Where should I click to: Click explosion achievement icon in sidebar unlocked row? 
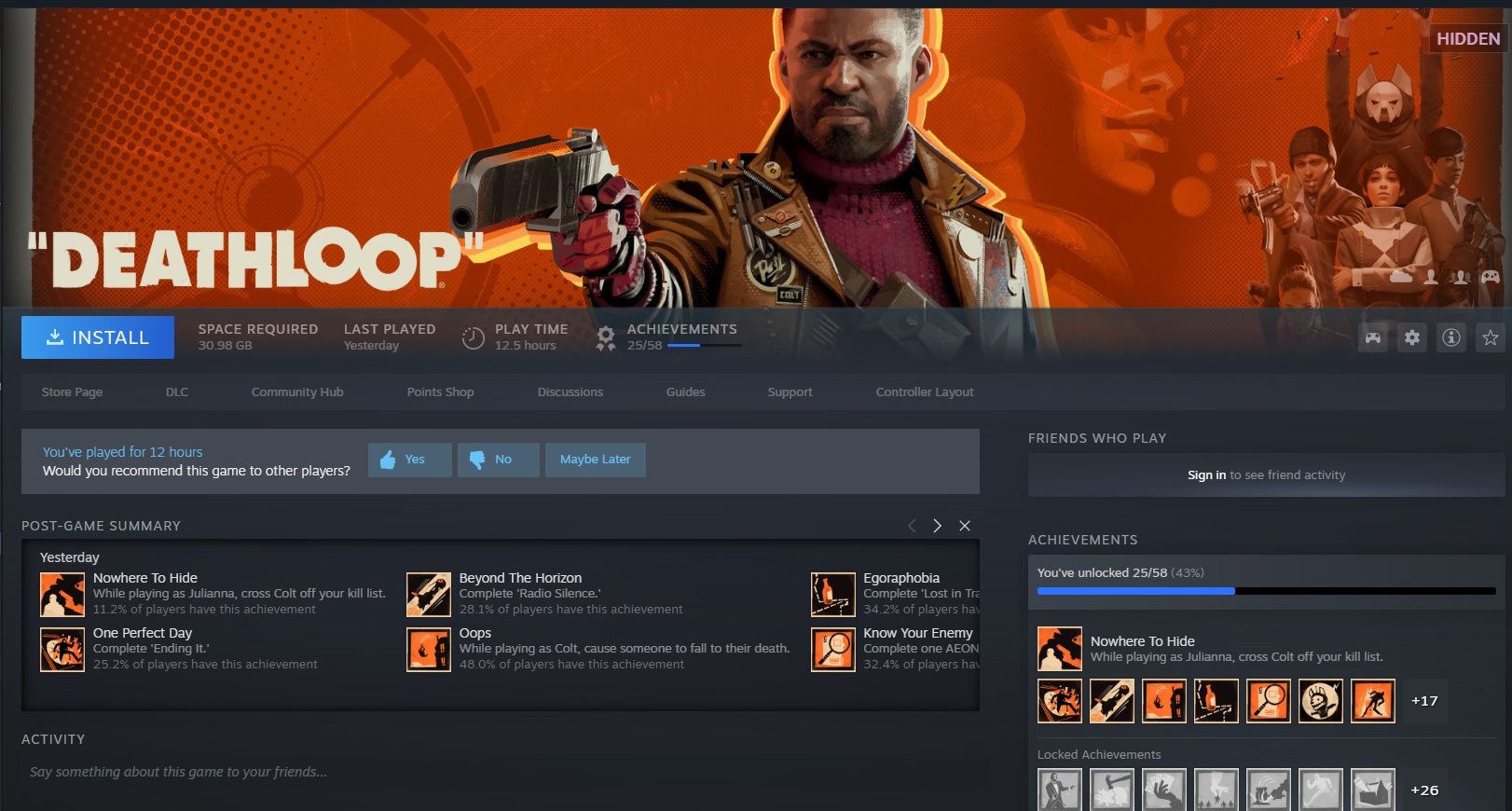[1060, 701]
